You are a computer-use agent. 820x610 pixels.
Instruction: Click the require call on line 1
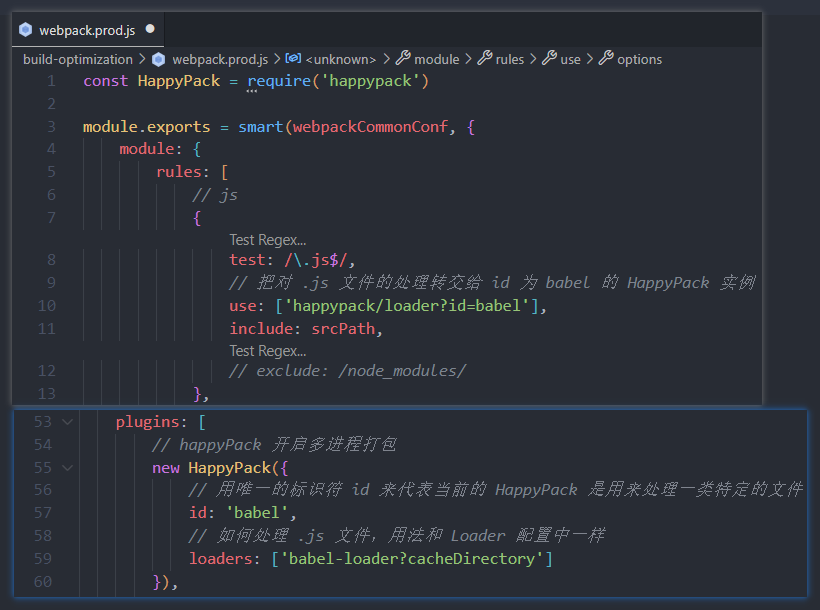[279, 81]
